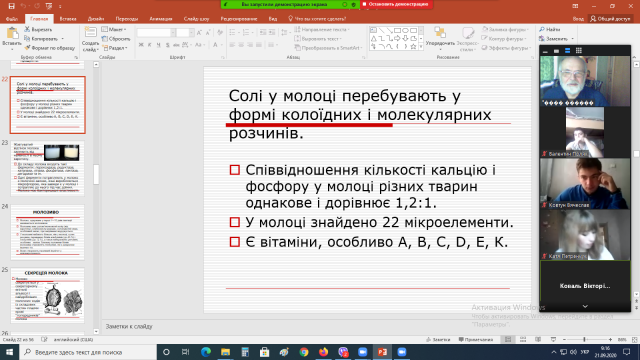Expand more participants chevron in Zoom panel
Viewport: 640px width, 360px height.
pos(585,307)
